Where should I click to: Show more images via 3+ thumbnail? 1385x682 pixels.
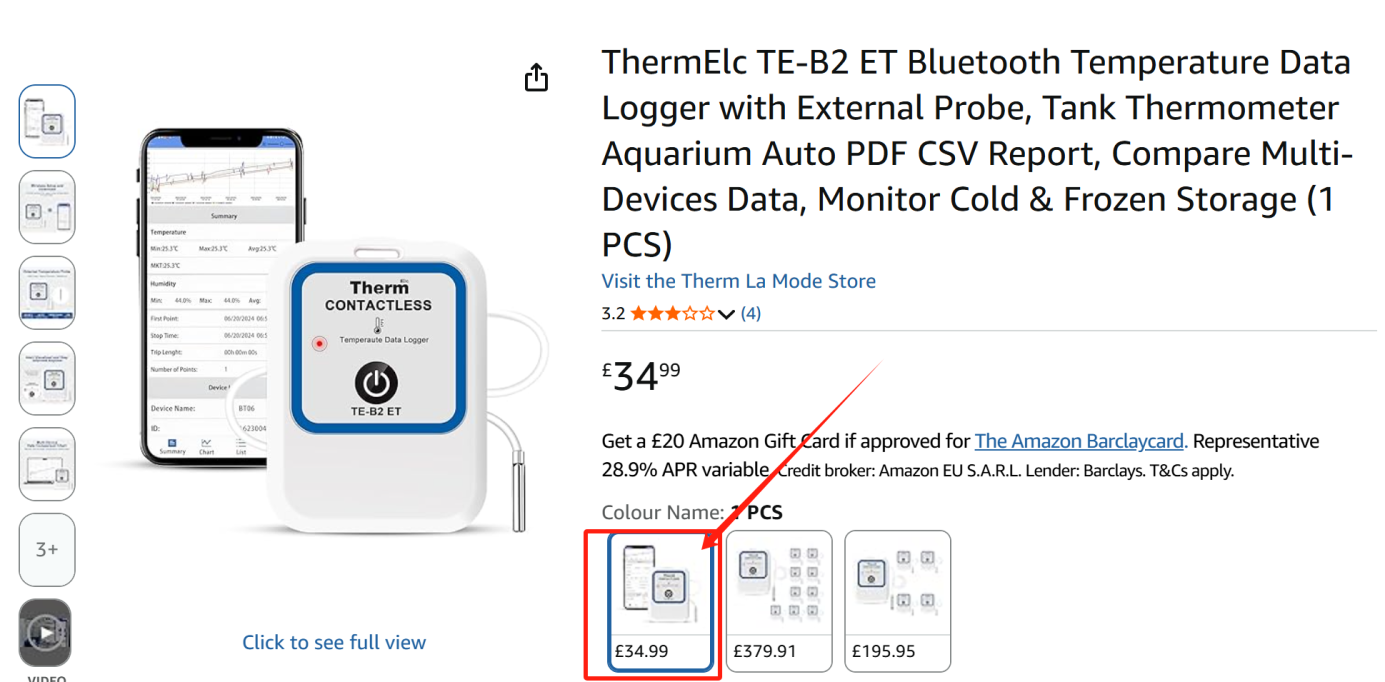click(47, 549)
